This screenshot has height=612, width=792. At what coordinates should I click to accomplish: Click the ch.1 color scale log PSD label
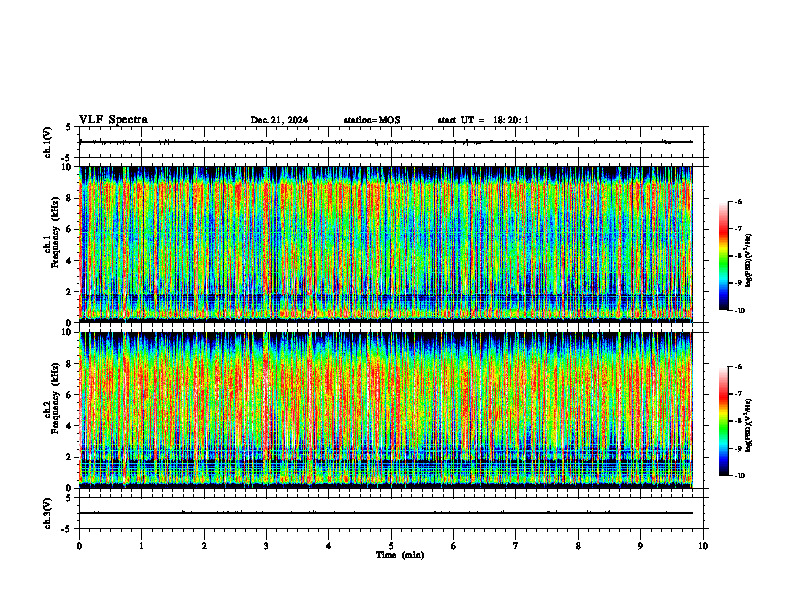[750, 260]
